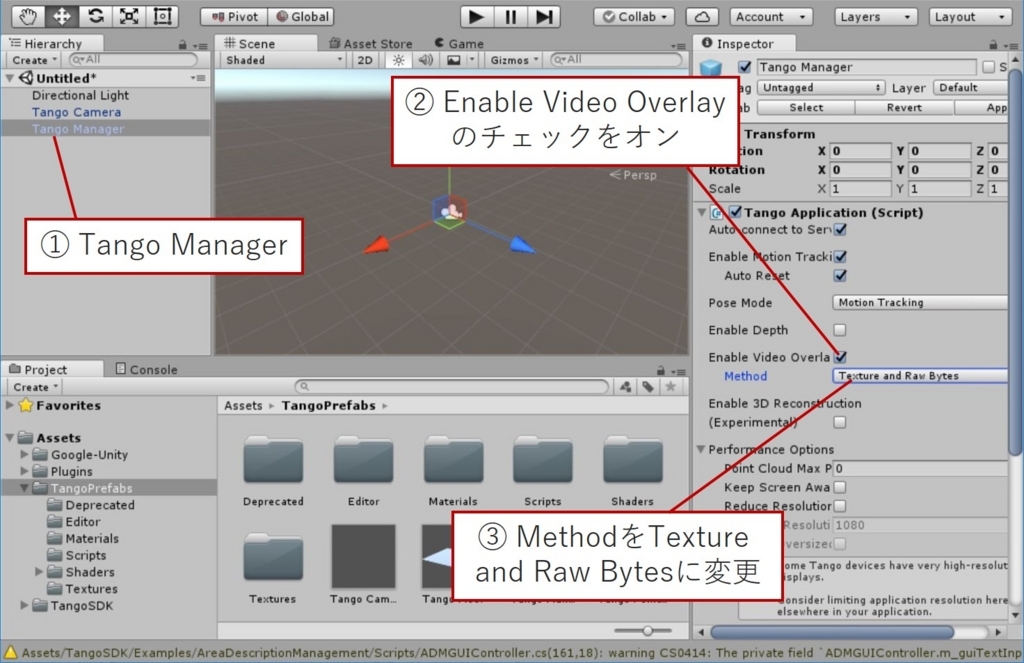Open Hierarchy Create menu
The image size is (1024, 663).
pos(34,60)
